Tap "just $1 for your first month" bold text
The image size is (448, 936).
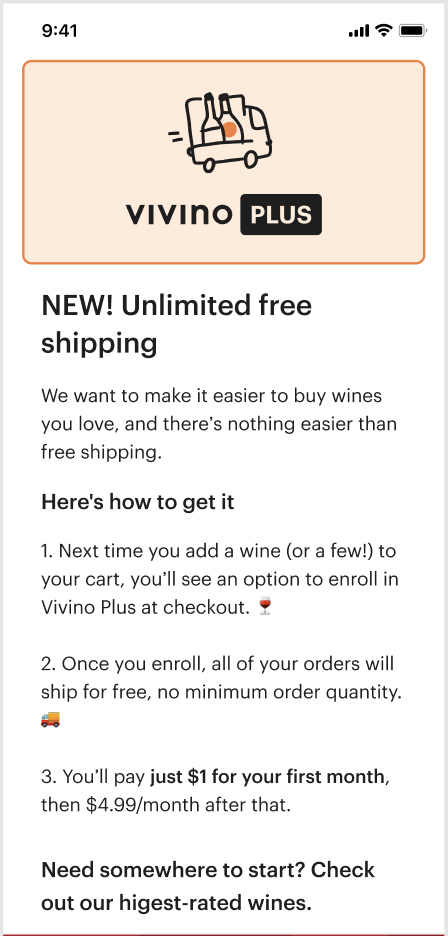[x=266, y=777]
